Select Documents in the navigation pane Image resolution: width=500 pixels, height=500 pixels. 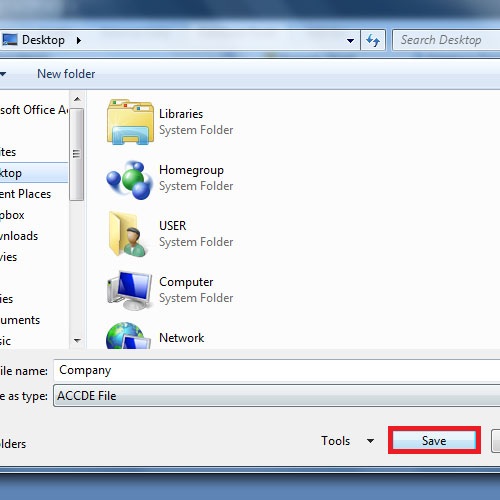pos(20,320)
